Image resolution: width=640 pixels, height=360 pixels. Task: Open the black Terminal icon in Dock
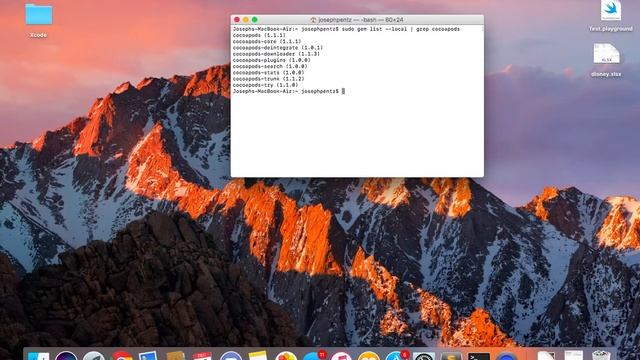478,356
